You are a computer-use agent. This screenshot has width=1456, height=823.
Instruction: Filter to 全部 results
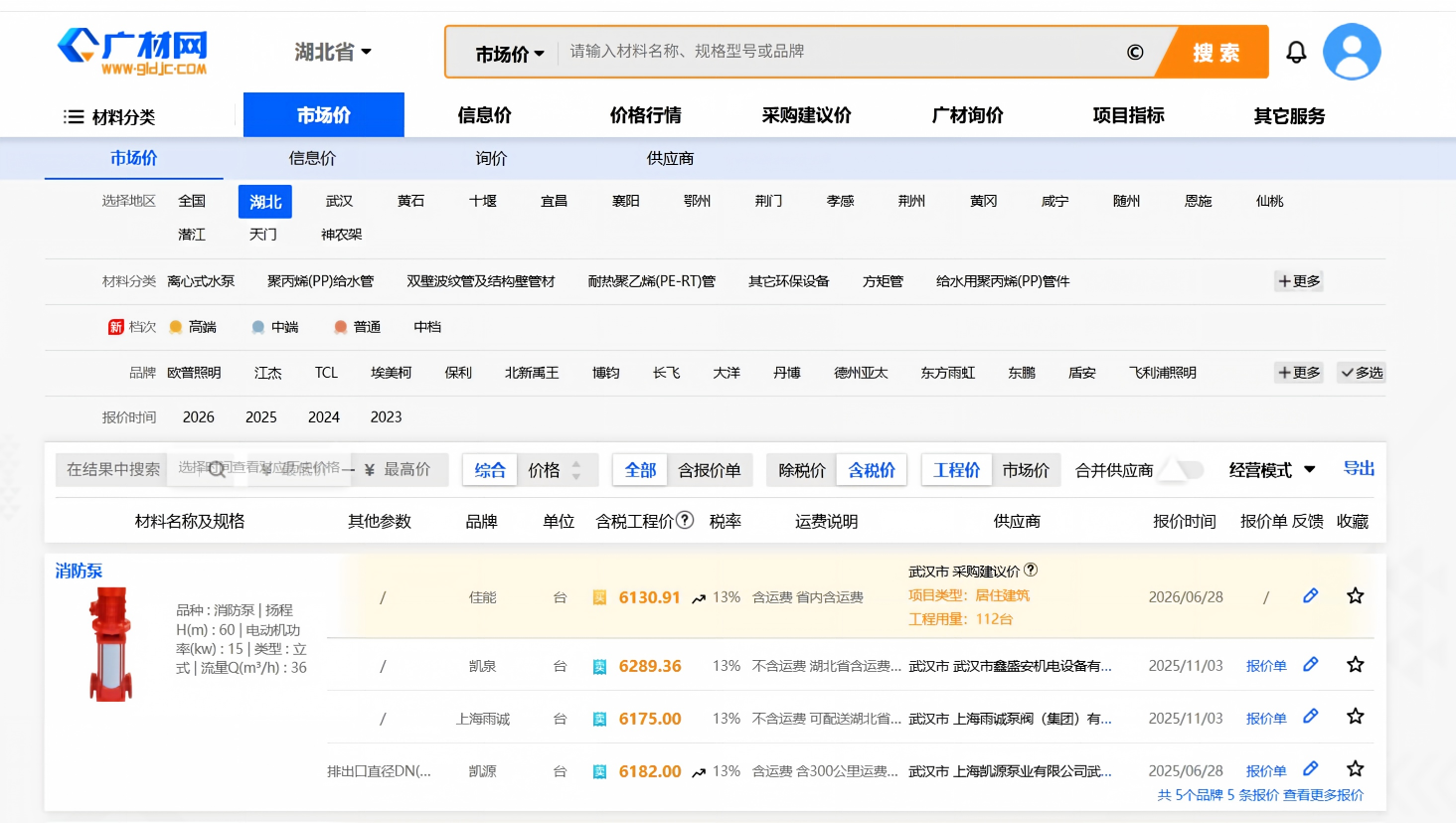[640, 470]
